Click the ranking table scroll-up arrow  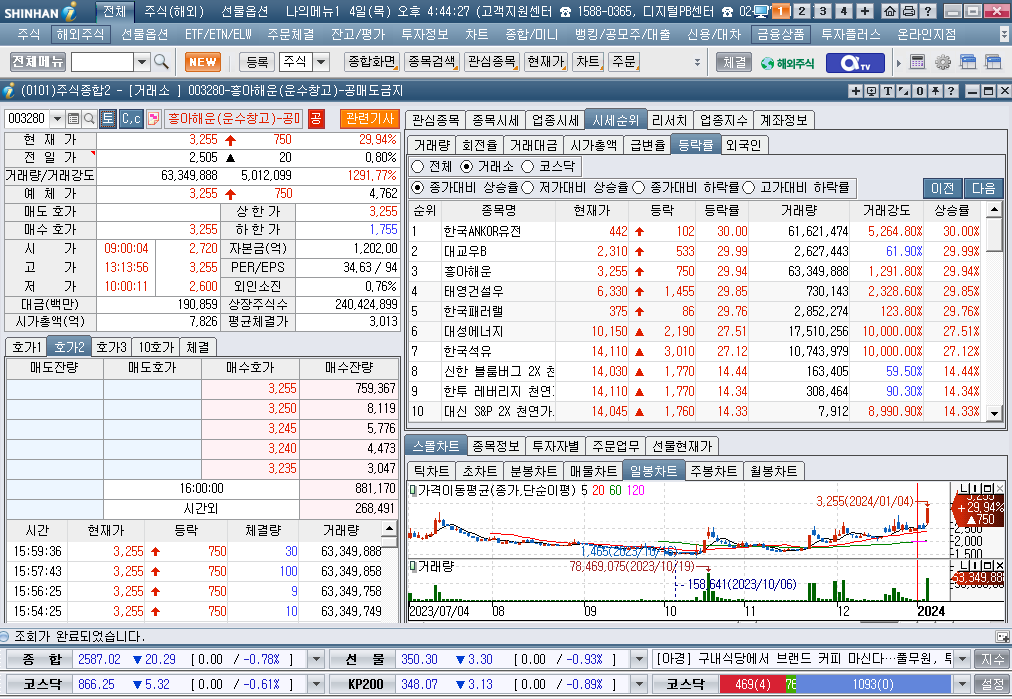click(995, 209)
